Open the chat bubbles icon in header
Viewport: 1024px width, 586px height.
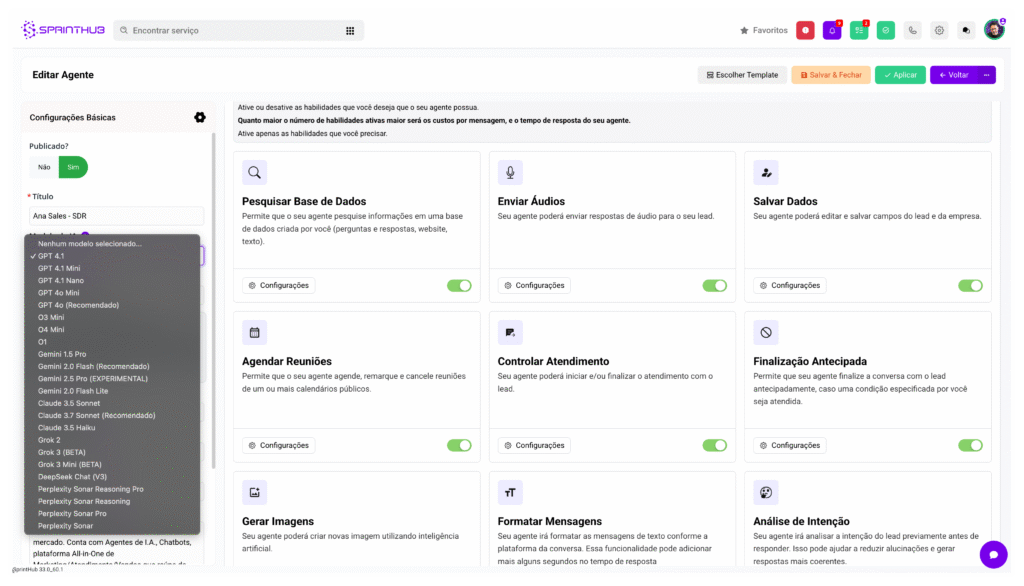pos(966,30)
